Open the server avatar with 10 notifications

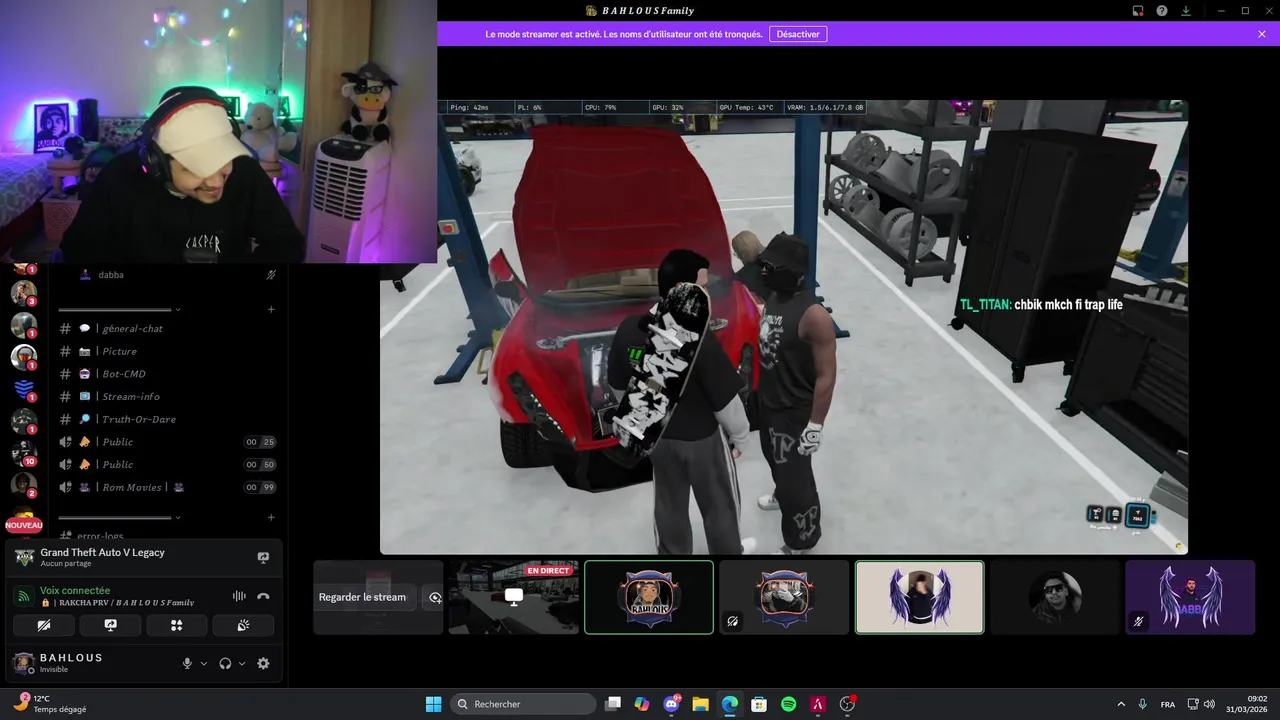tap(23, 453)
